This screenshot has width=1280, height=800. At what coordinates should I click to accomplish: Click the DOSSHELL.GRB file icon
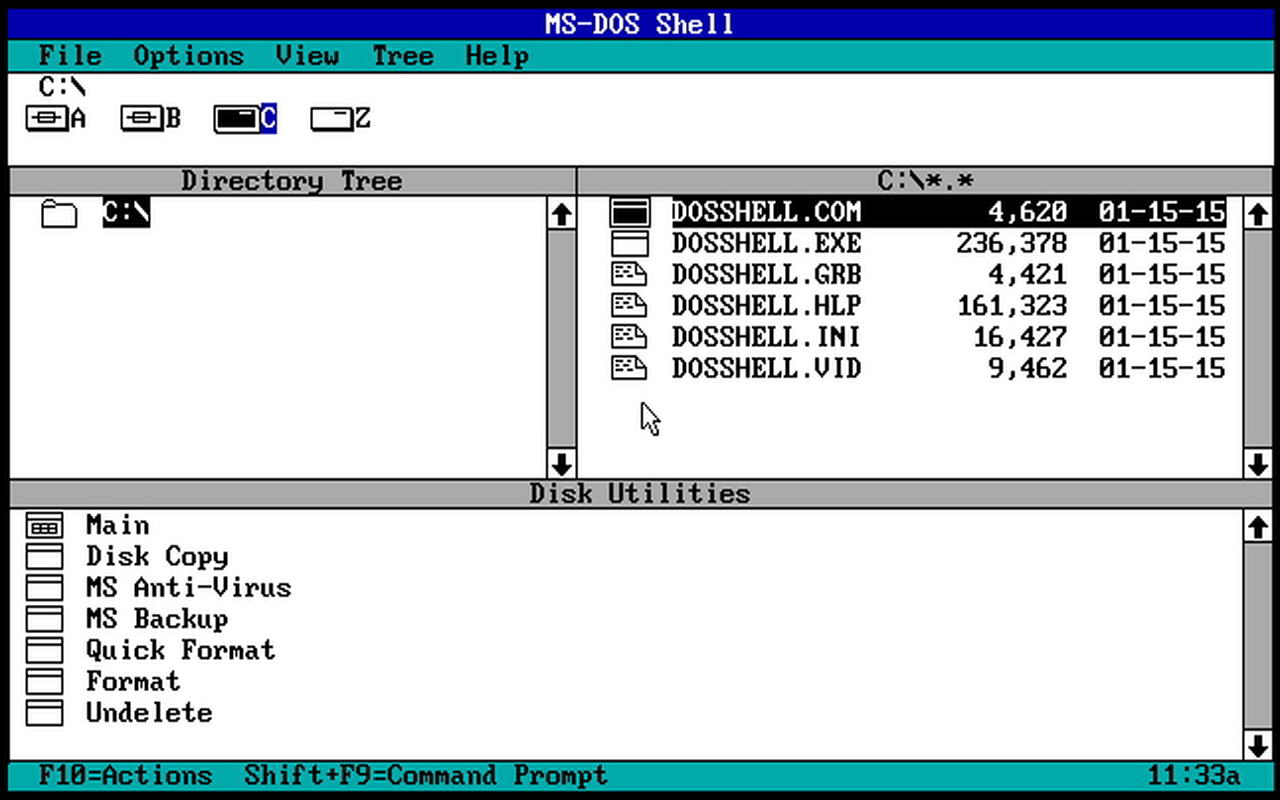[x=629, y=275]
